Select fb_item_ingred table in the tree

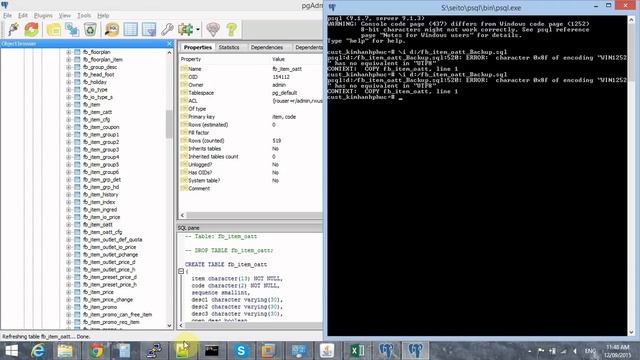(x=100, y=209)
